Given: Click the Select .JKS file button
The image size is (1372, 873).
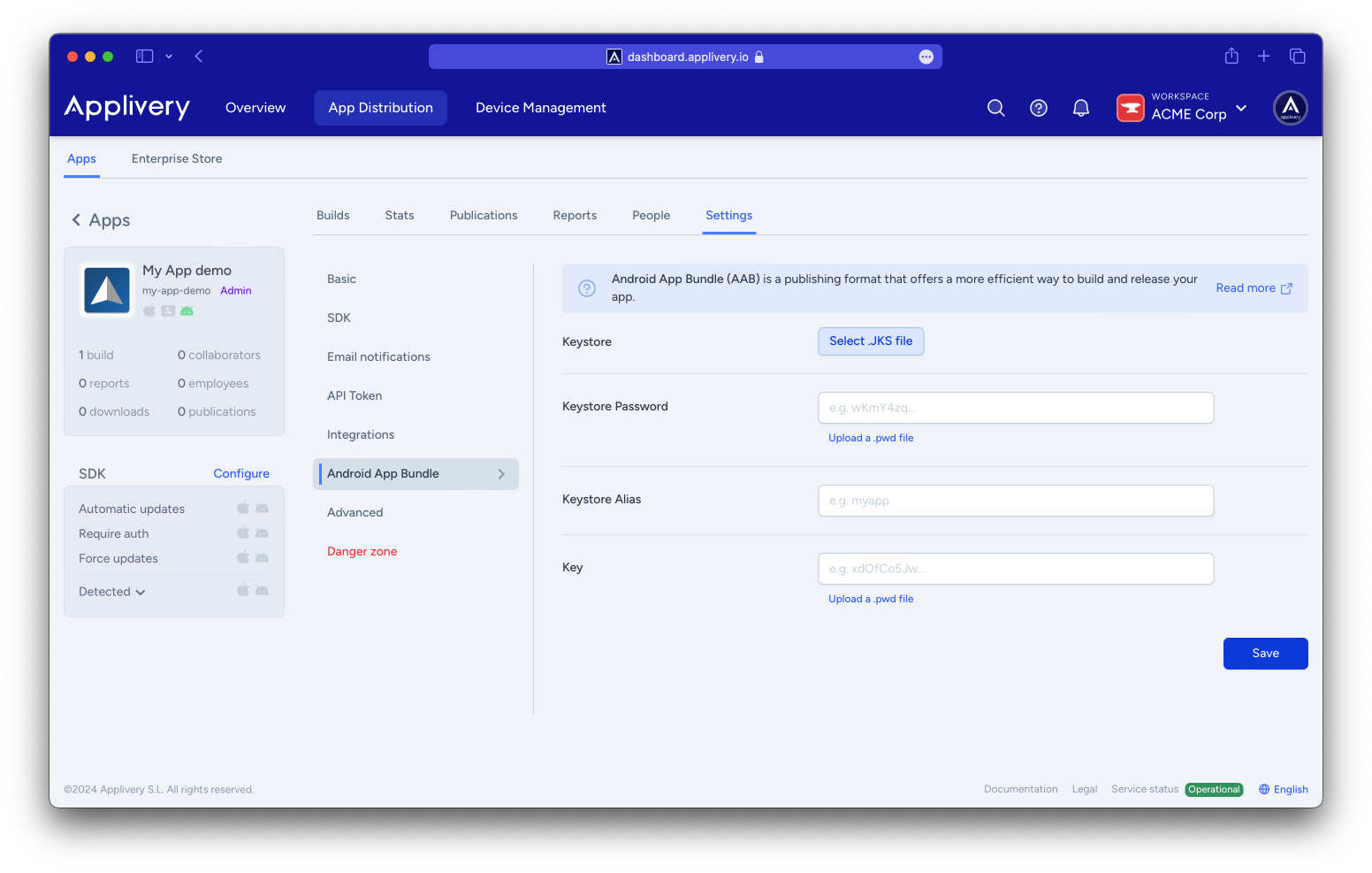Looking at the screenshot, I should pyautogui.click(x=871, y=341).
